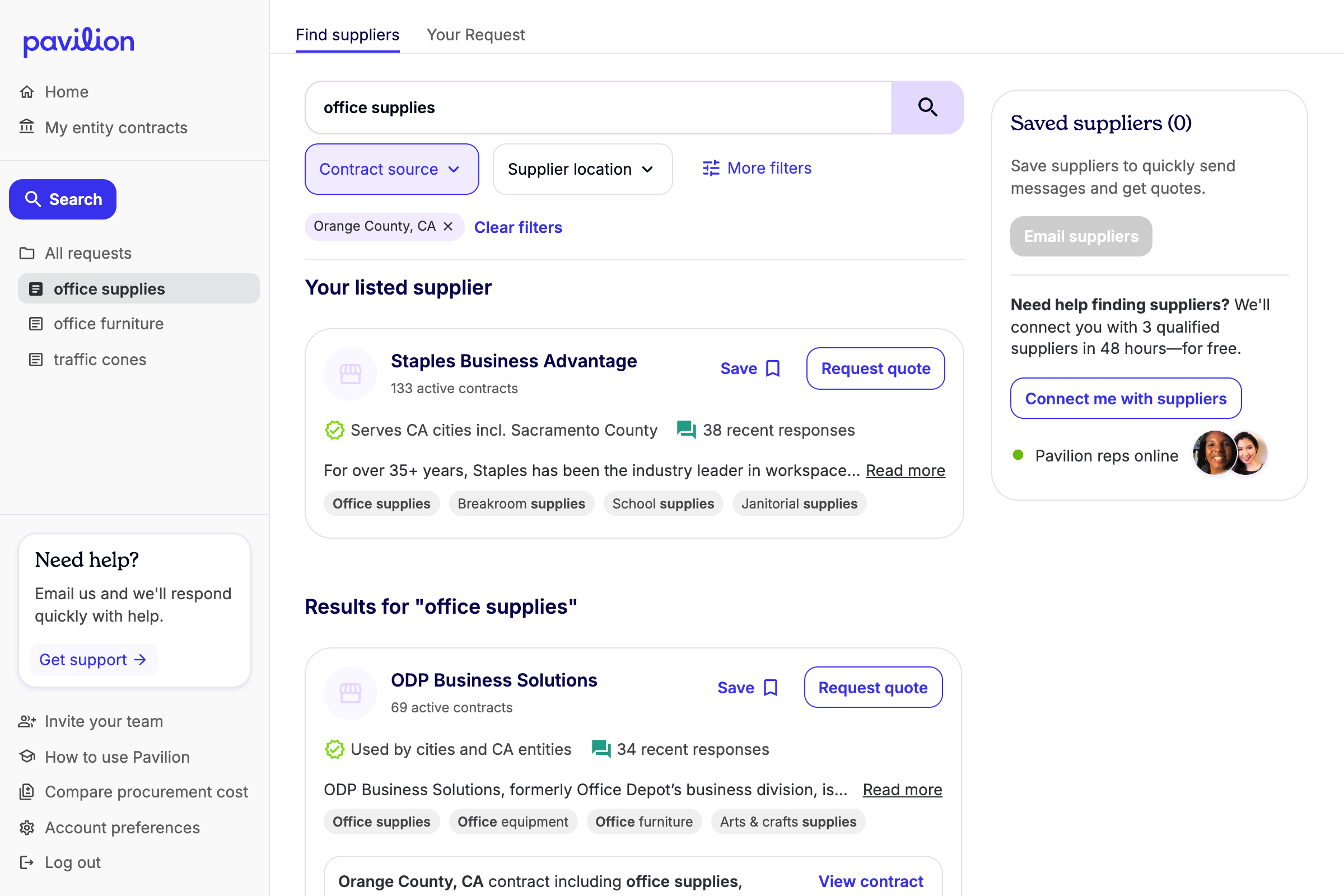This screenshot has width=1344, height=896.
Task: Read more about Staples description
Action: coord(905,470)
